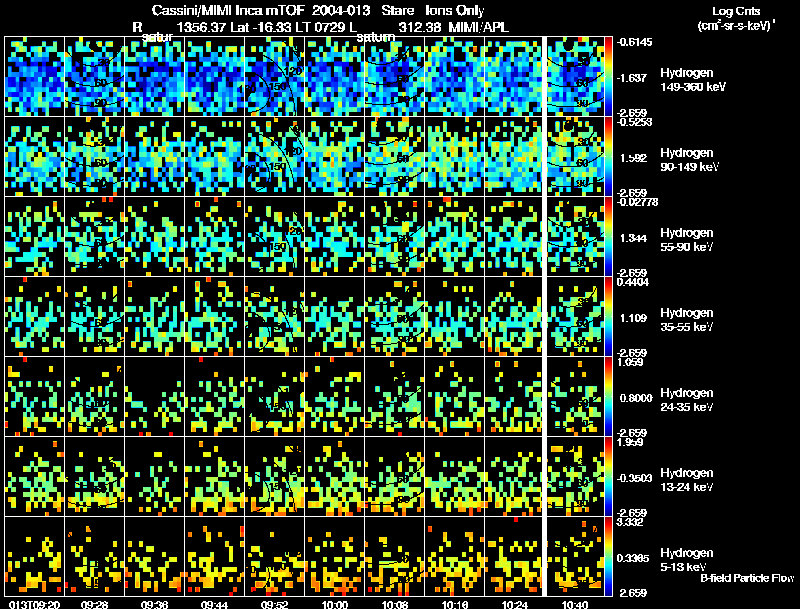Screen dimensions: 800x609
Task: Open the 13-24 keV image at 10:40
Action: click(x=575, y=476)
